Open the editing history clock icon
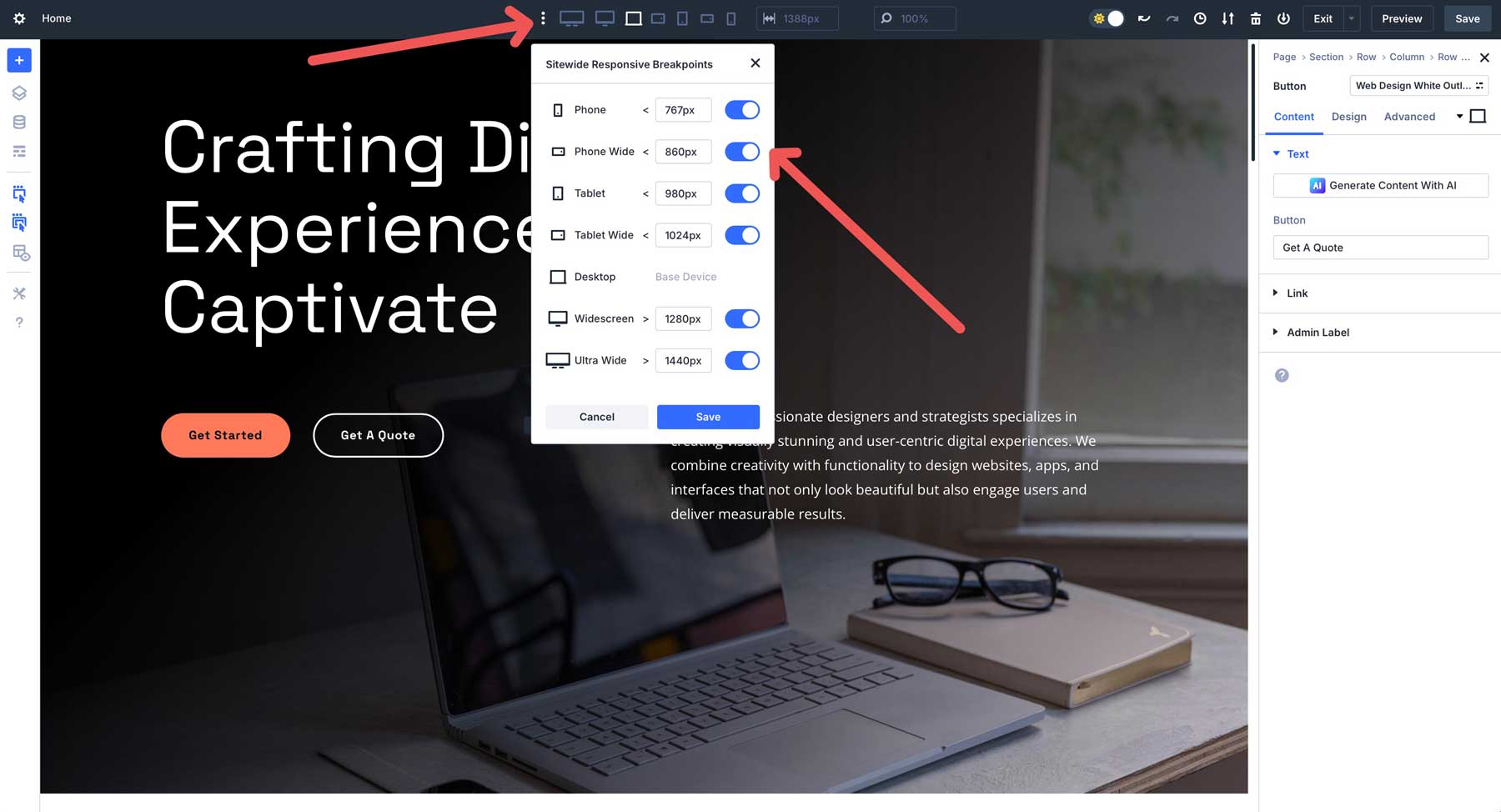 1200,18
